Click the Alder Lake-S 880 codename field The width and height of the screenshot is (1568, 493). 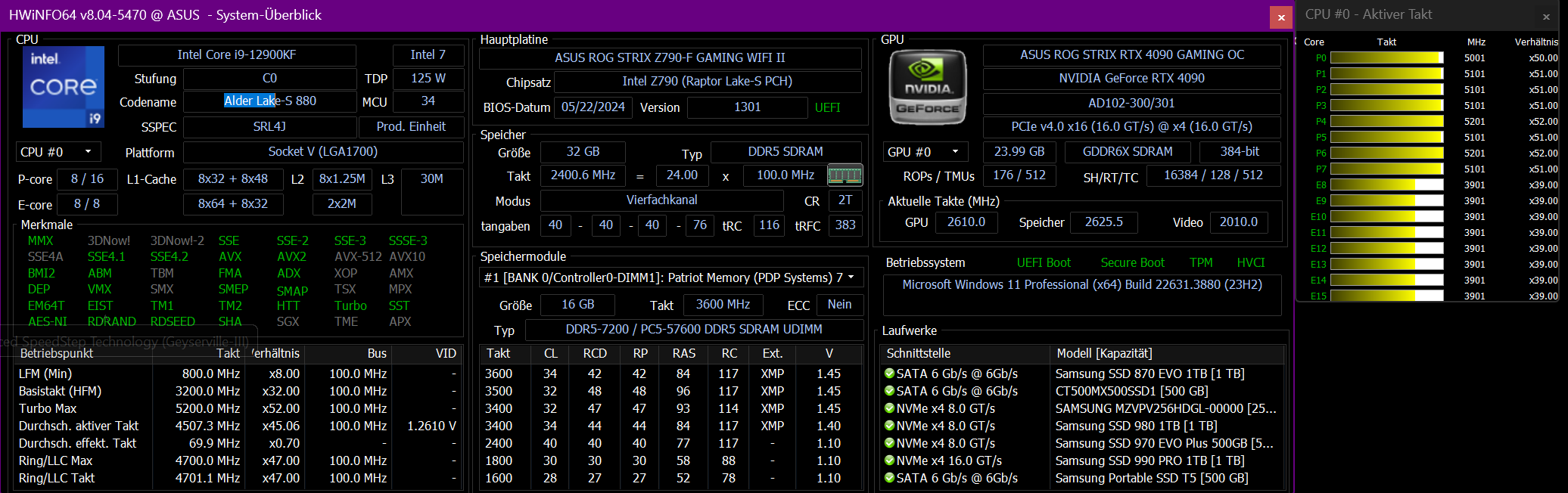coord(269,101)
